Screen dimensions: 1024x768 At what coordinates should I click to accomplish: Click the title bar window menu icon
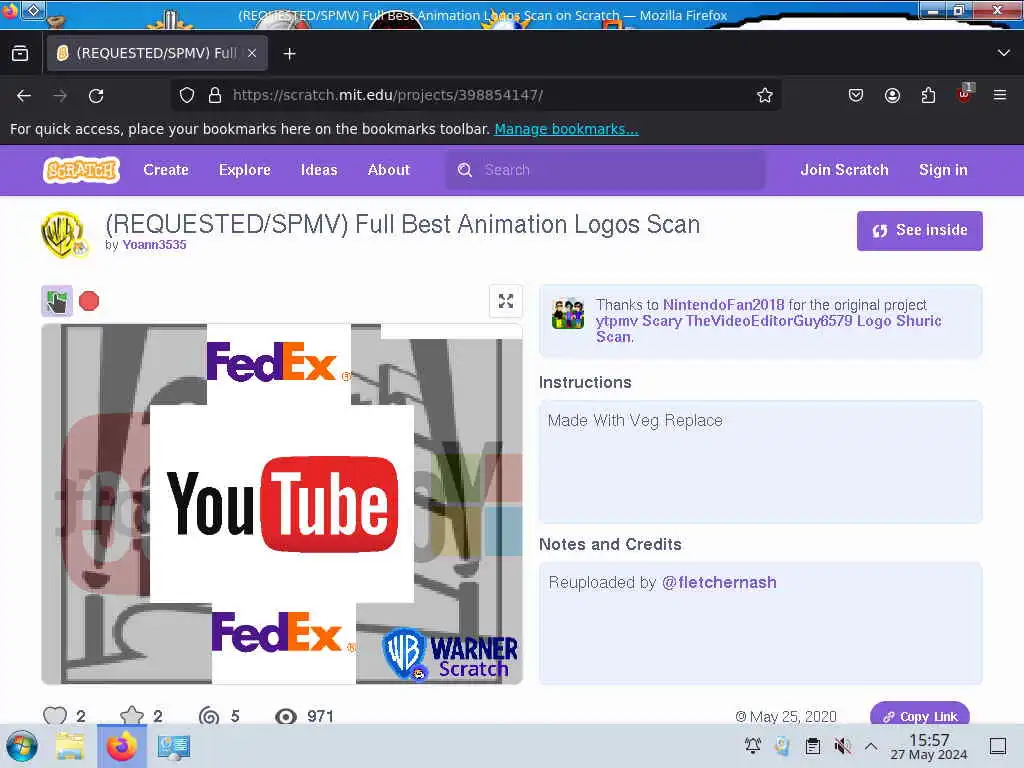[x=33, y=10]
